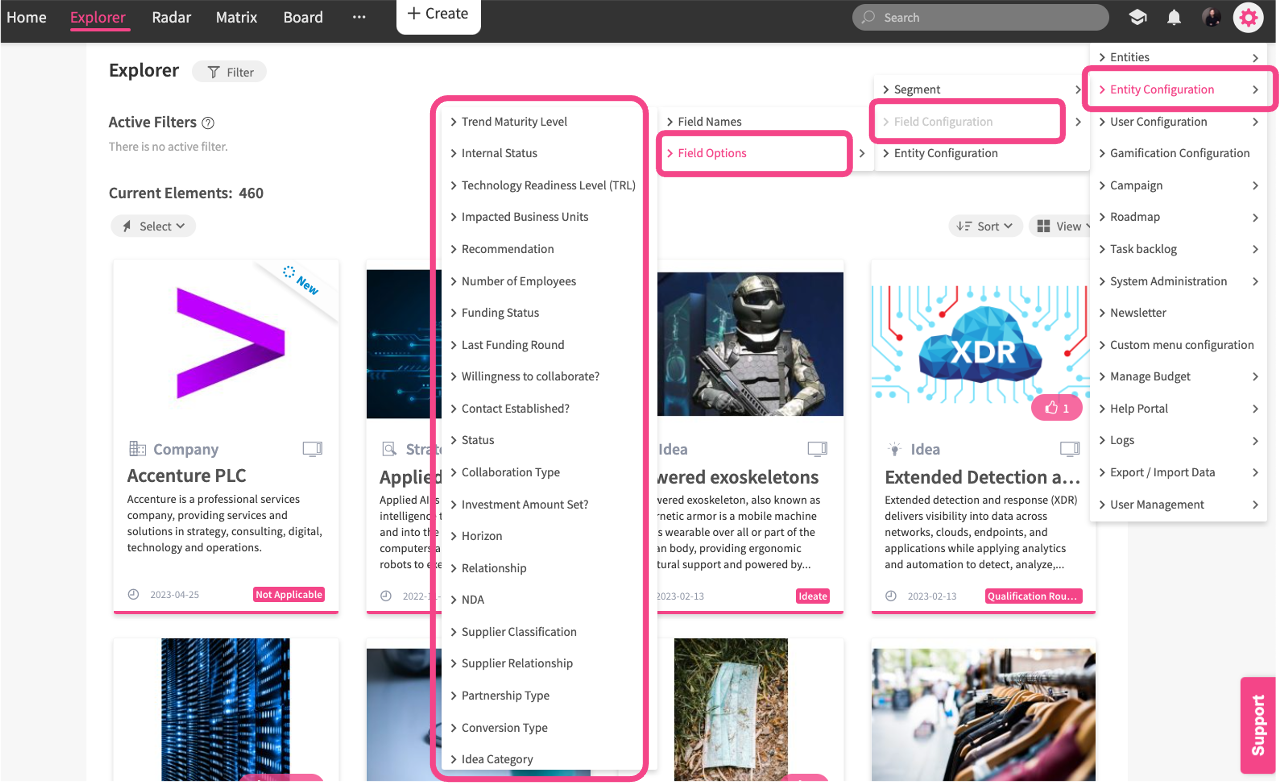Screen dimensions: 1279x783
Task: Choose Field Names in the submenu
Action: tap(710, 121)
